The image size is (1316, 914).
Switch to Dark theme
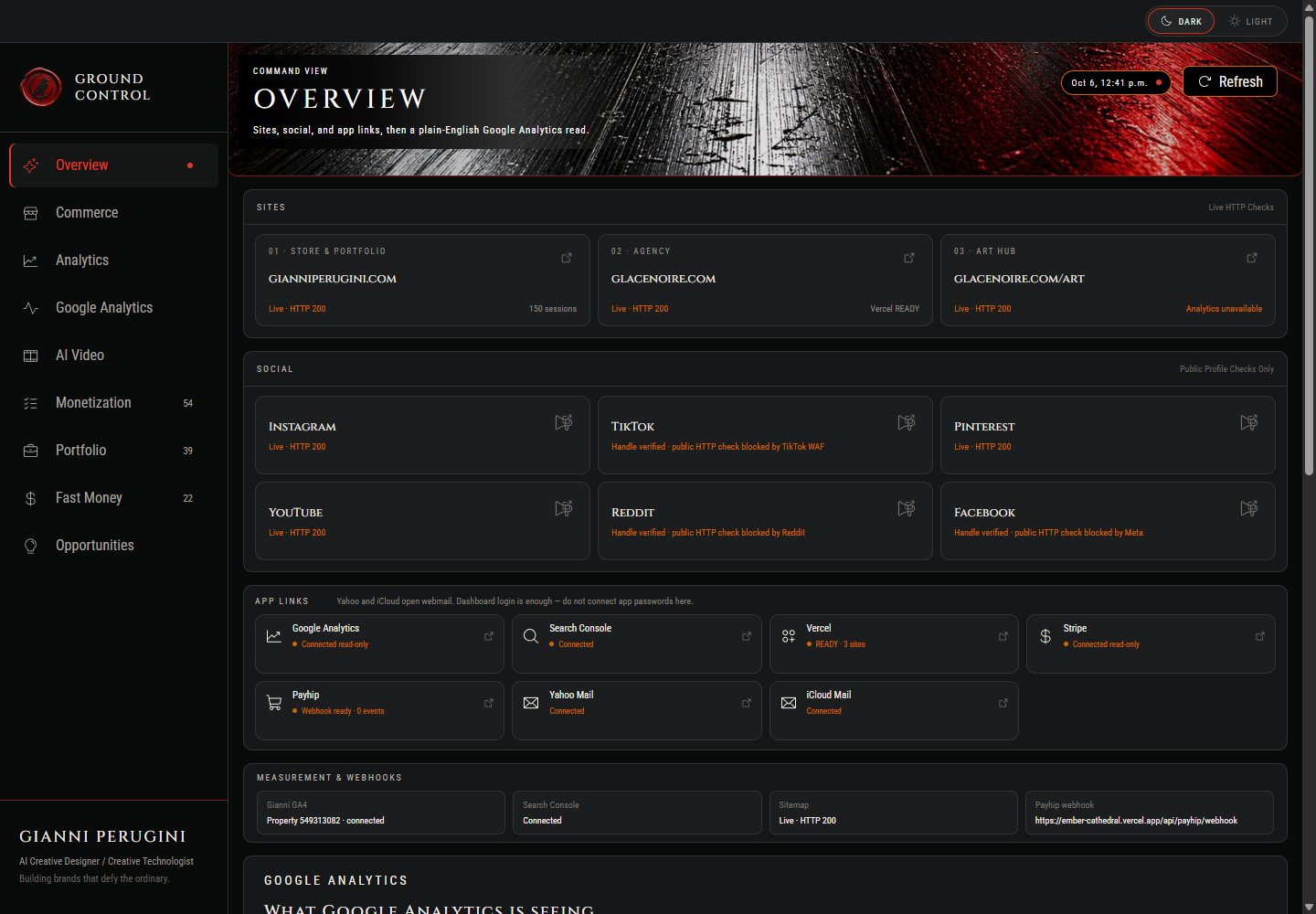tap(1181, 21)
